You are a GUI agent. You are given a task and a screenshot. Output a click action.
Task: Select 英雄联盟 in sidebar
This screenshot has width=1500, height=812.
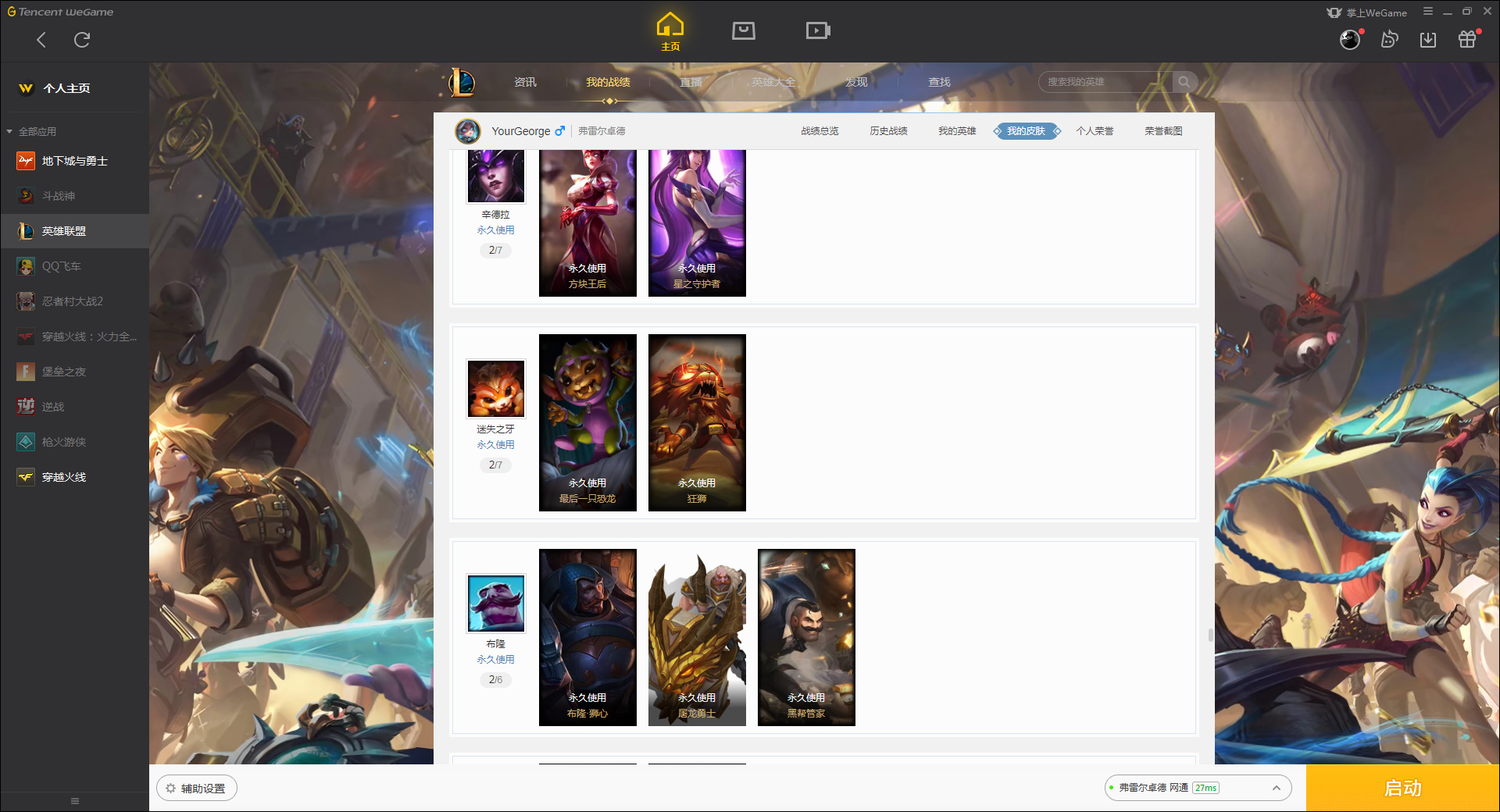[x=75, y=231]
